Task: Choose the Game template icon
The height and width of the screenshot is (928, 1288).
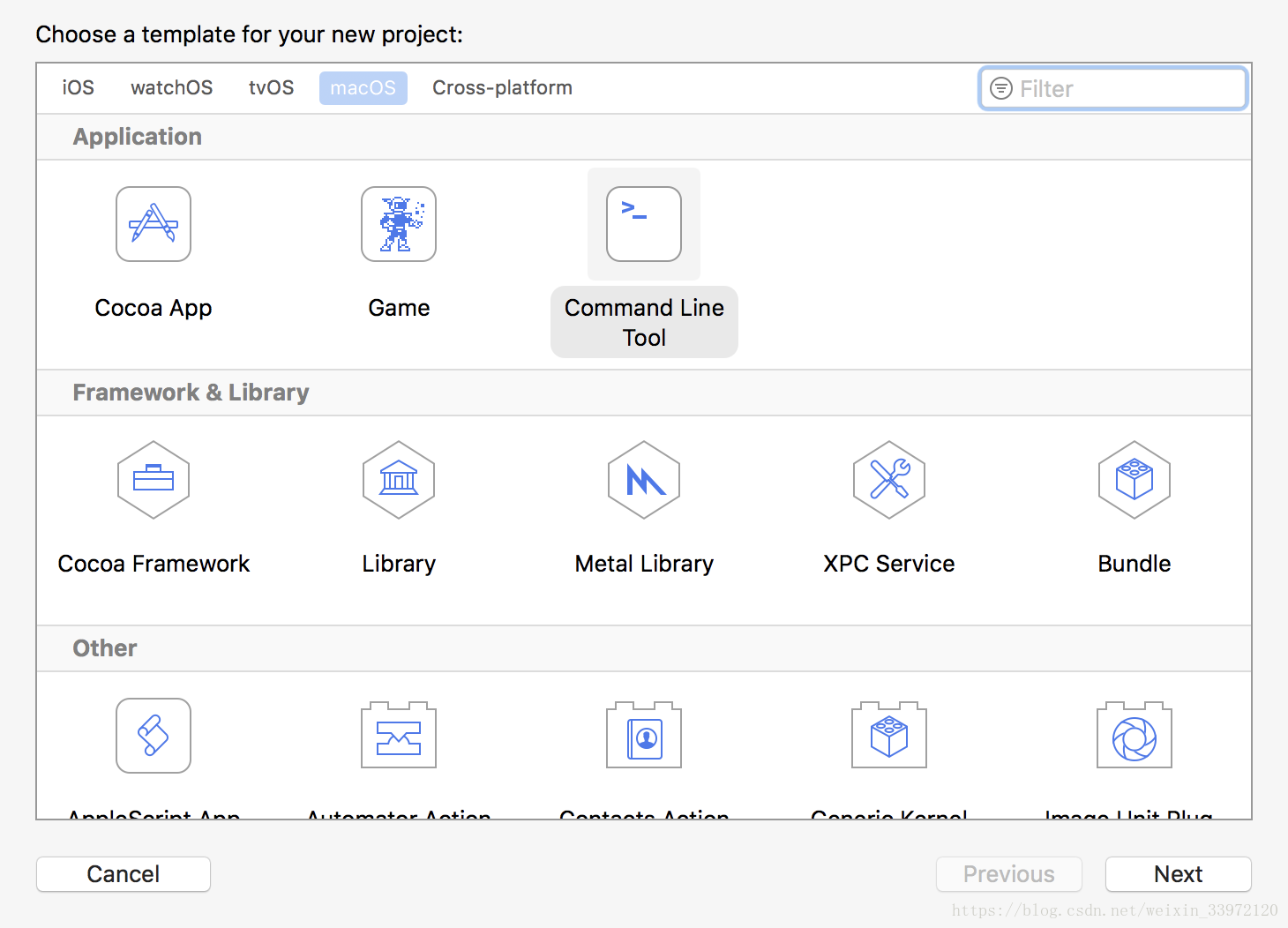Action: click(x=399, y=224)
